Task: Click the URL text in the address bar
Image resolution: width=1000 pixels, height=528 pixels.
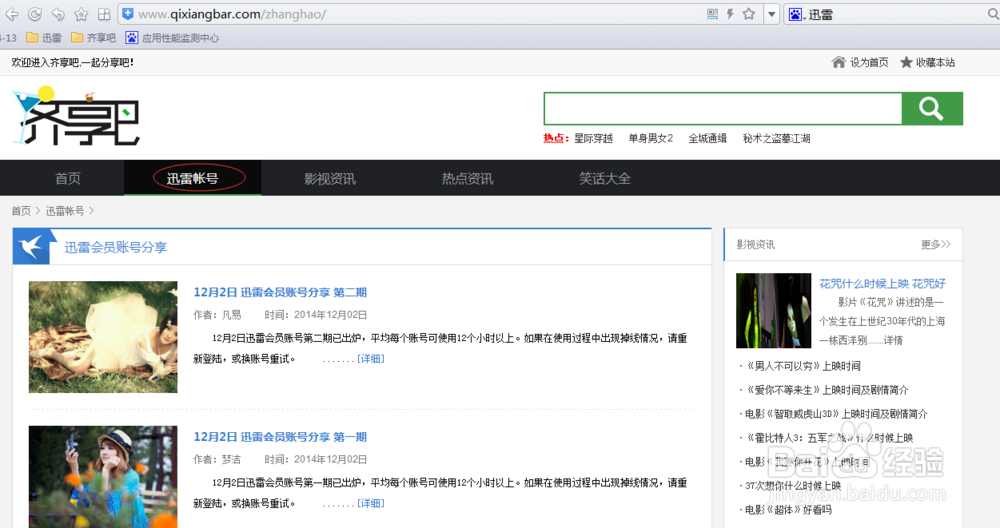Action: tap(232, 14)
